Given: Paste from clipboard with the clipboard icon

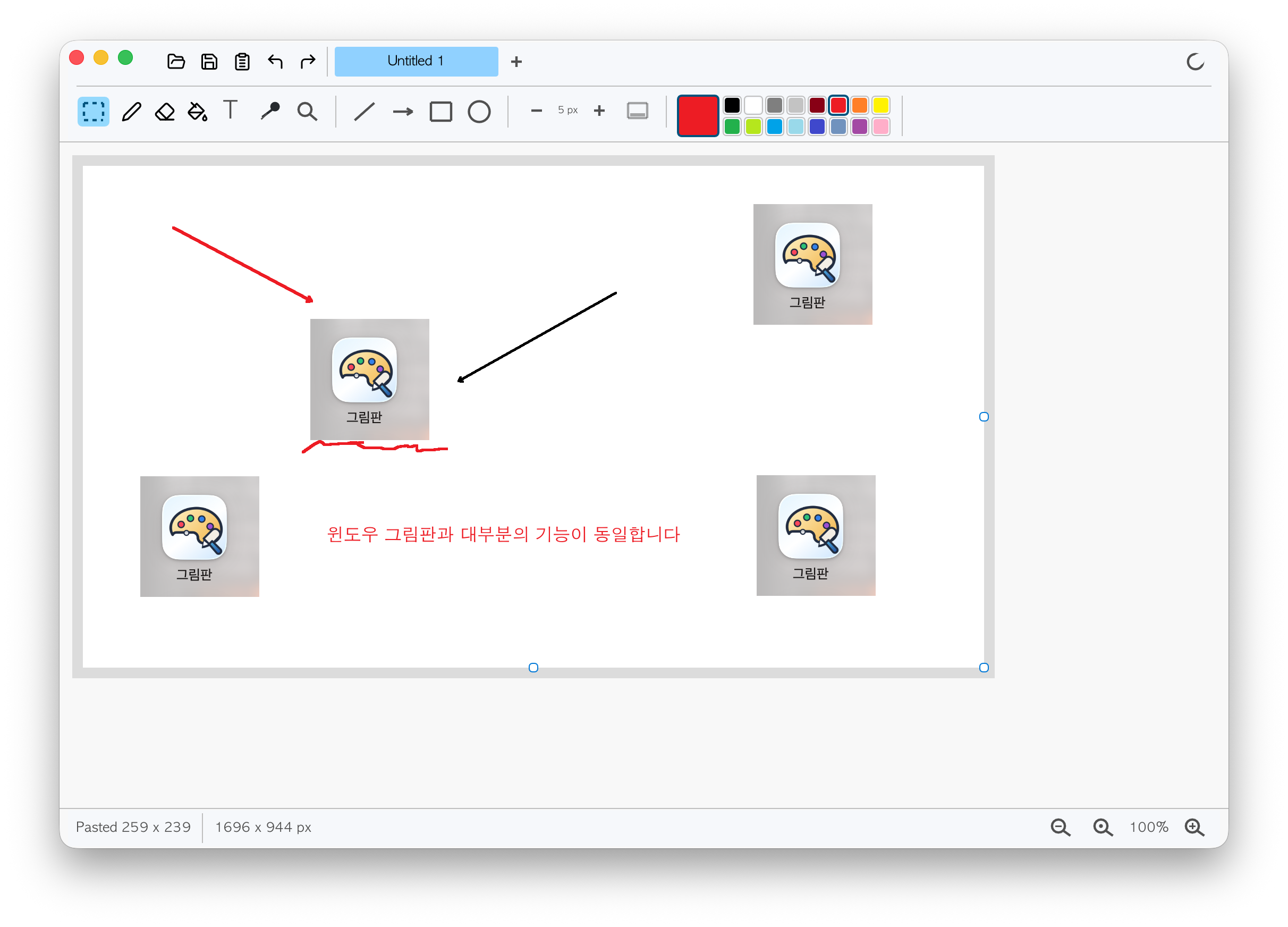Looking at the screenshot, I should coord(242,61).
